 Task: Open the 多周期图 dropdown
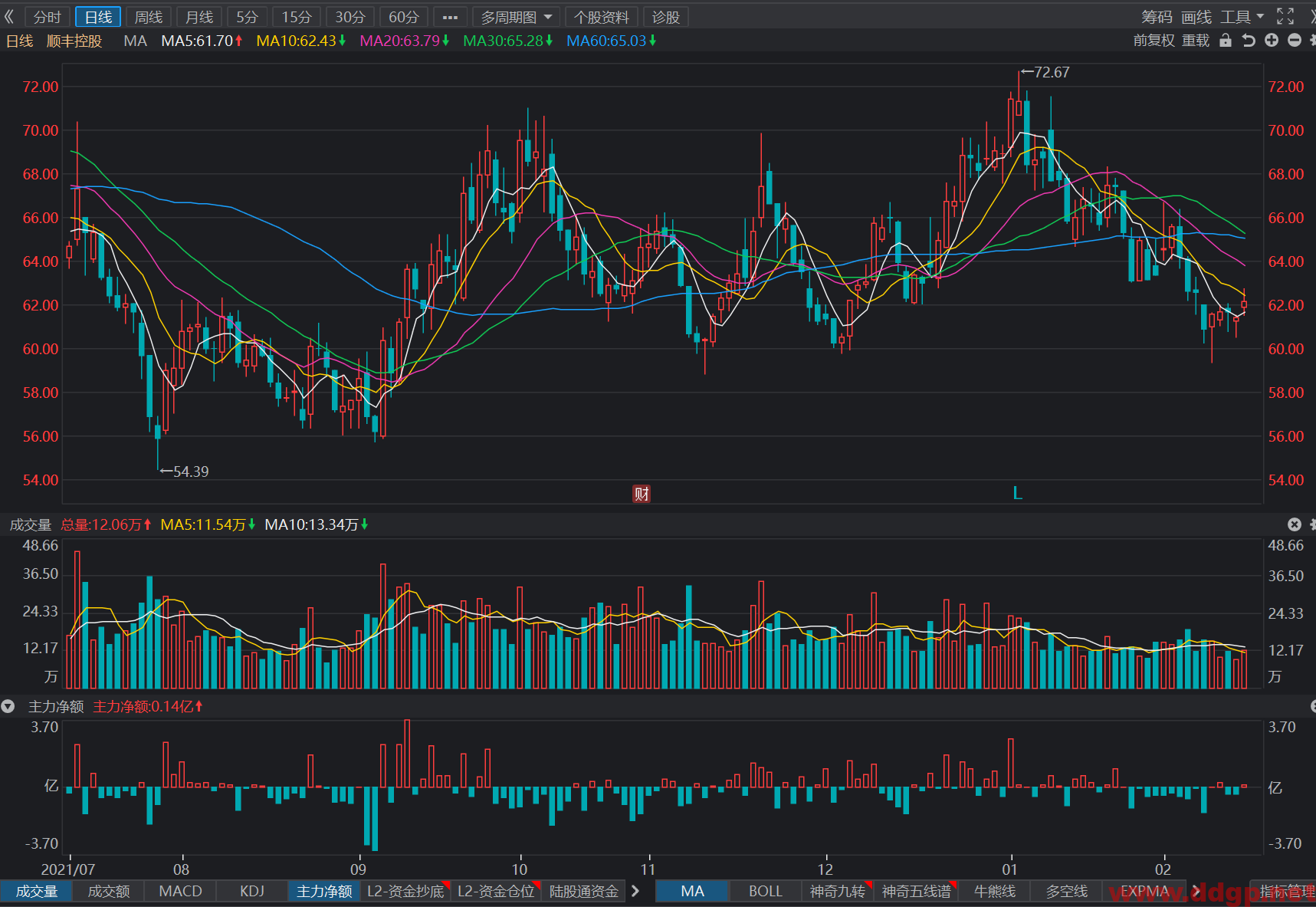tap(516, 17)
